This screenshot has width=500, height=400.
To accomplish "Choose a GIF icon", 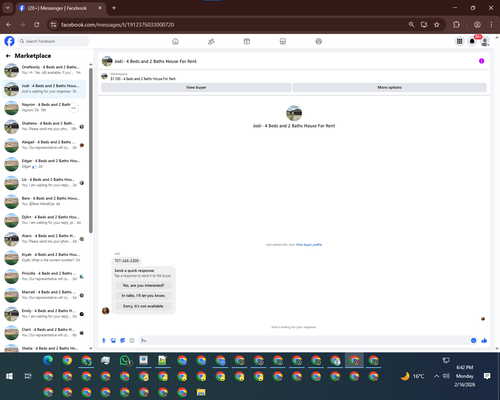I will (x=132, y=340).
